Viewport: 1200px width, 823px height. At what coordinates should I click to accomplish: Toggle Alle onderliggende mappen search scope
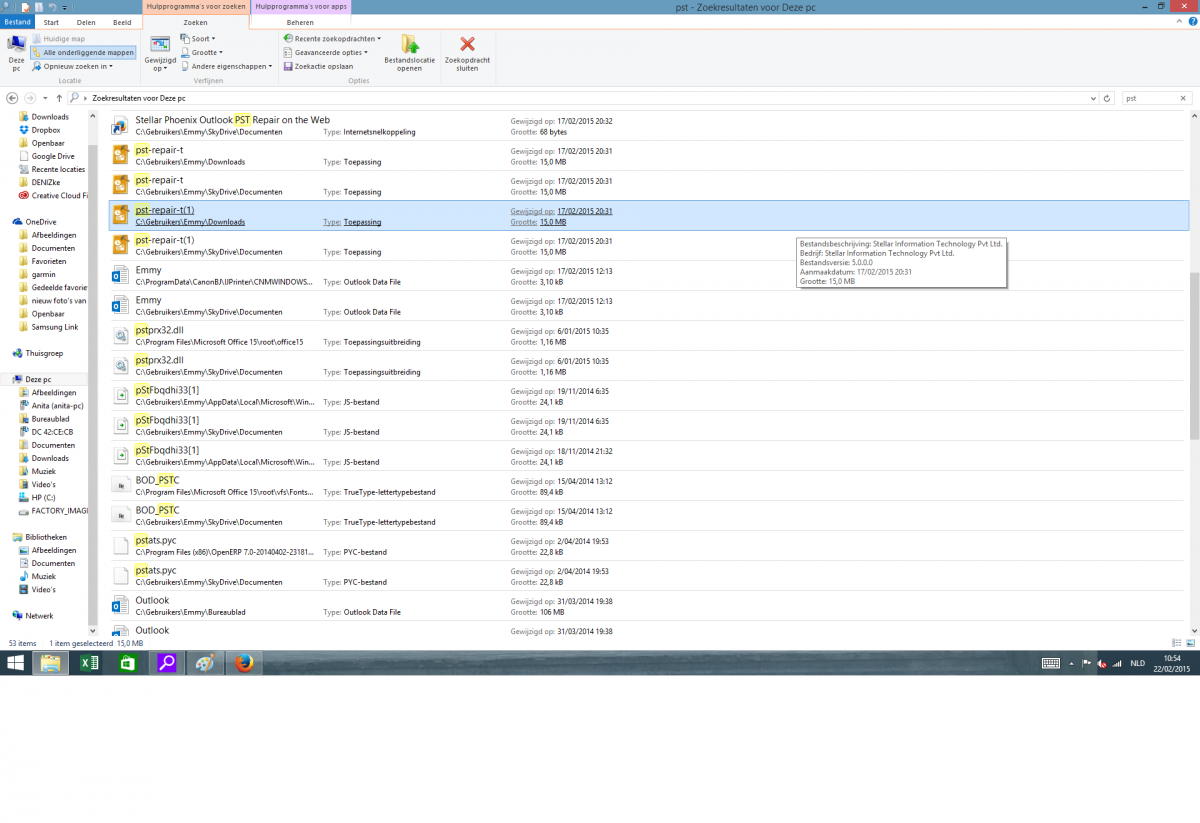tap(83, 52)
